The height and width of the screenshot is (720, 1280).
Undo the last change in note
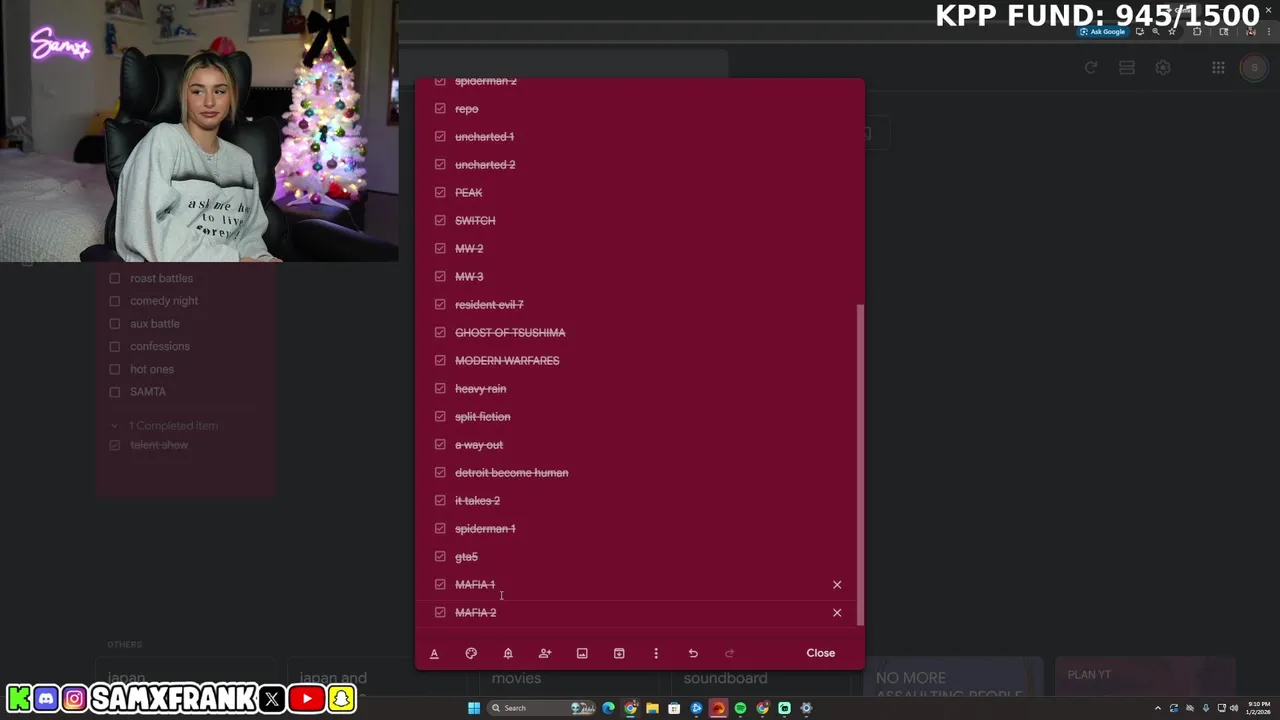(693, 653)
